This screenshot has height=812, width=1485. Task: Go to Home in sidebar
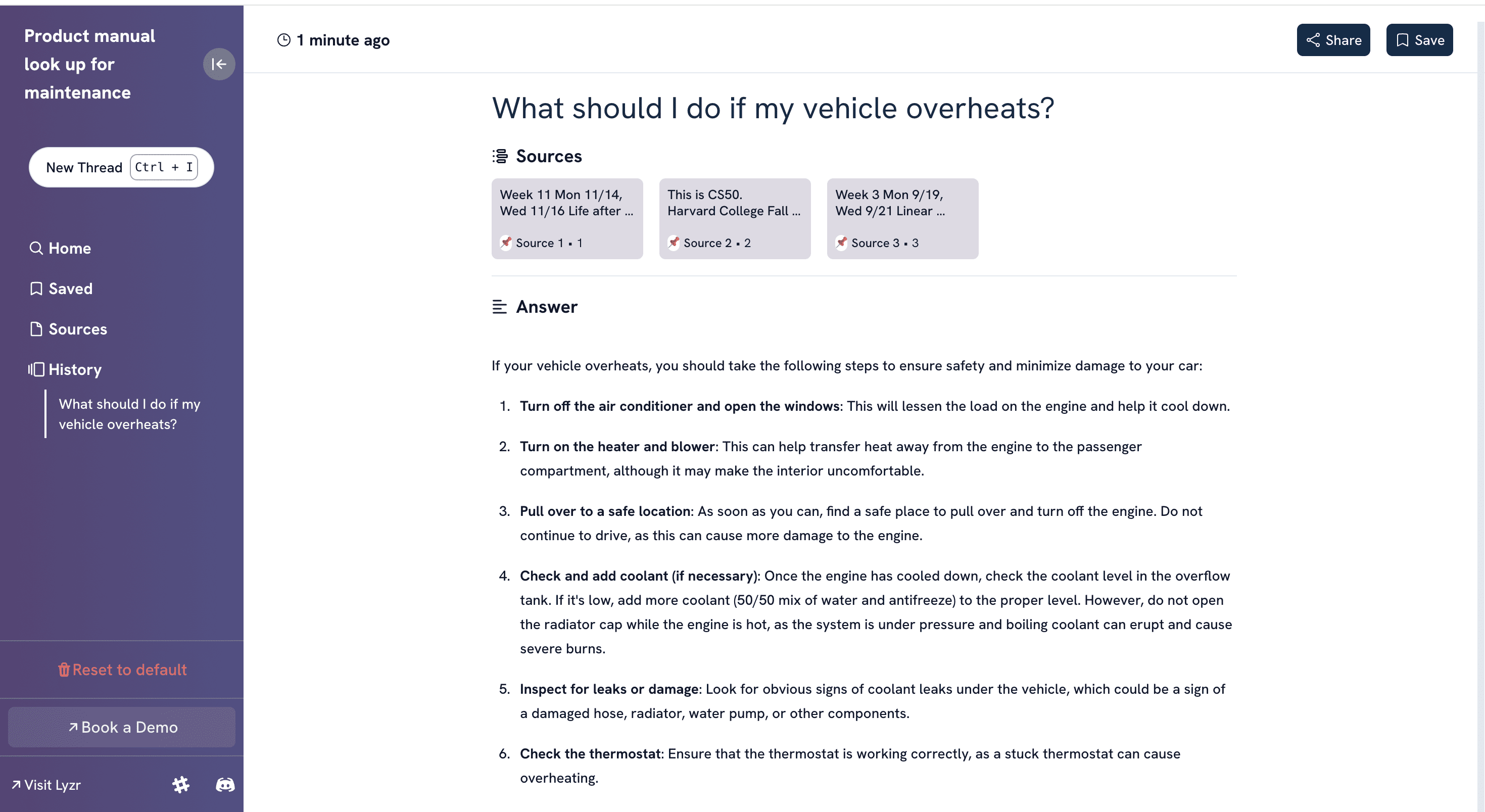(69, 249)
